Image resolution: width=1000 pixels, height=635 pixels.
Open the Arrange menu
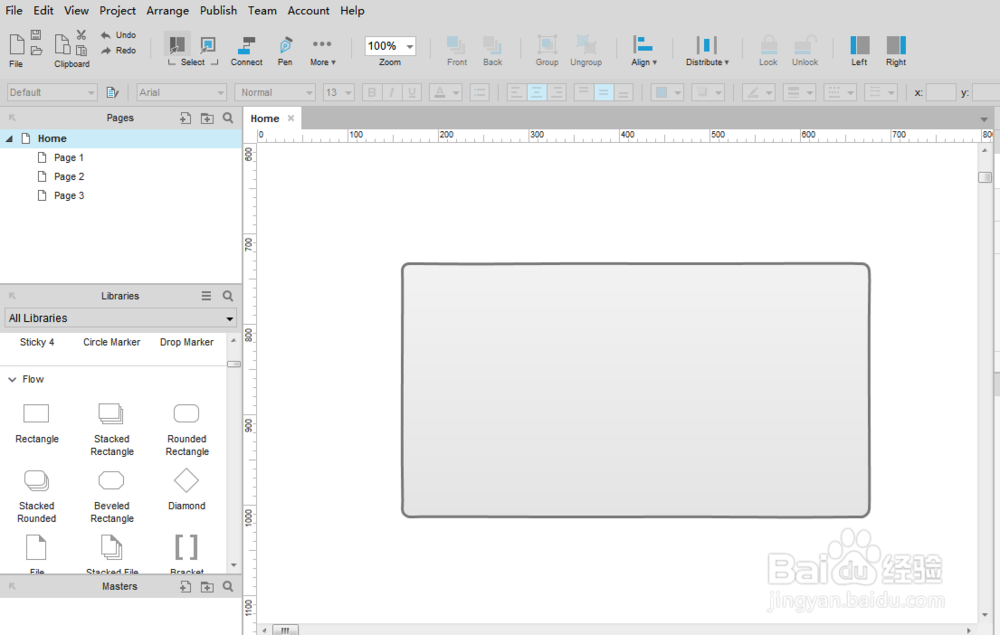pyautogui.click(x=168, y=11)
